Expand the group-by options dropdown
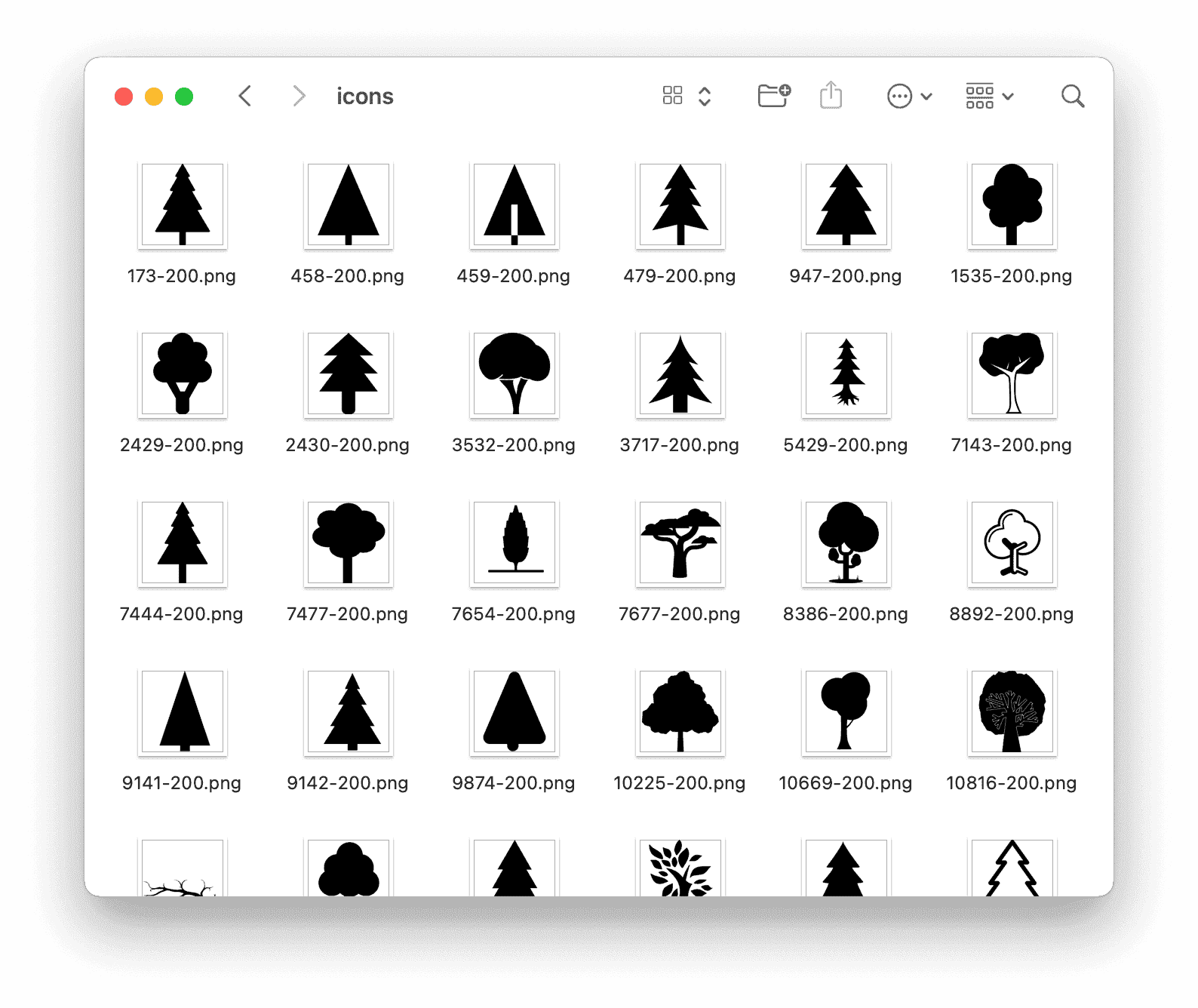Viewport: 1198px width, 1008px height. point(989,96)
